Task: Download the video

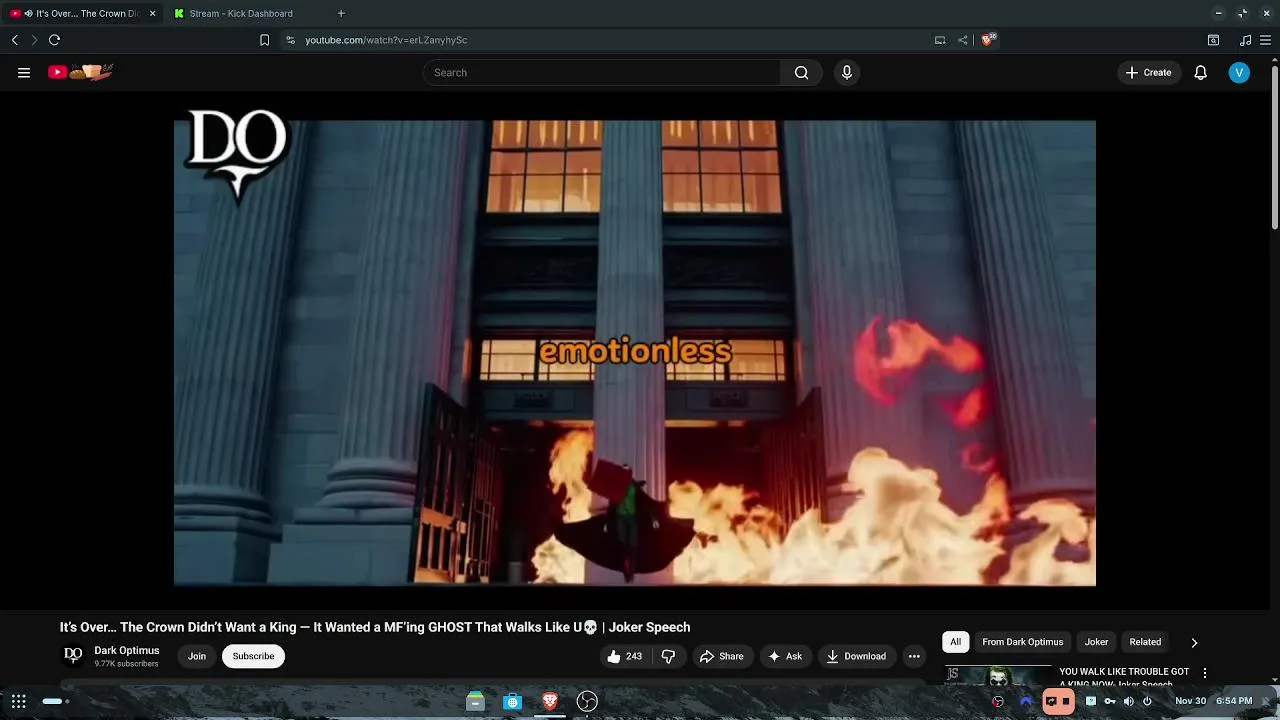Action: click(856, 656)
